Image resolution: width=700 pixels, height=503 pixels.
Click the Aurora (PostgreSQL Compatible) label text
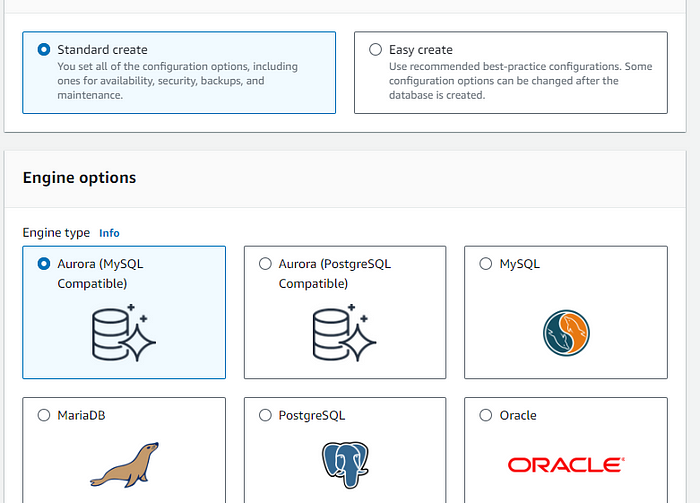335,274
